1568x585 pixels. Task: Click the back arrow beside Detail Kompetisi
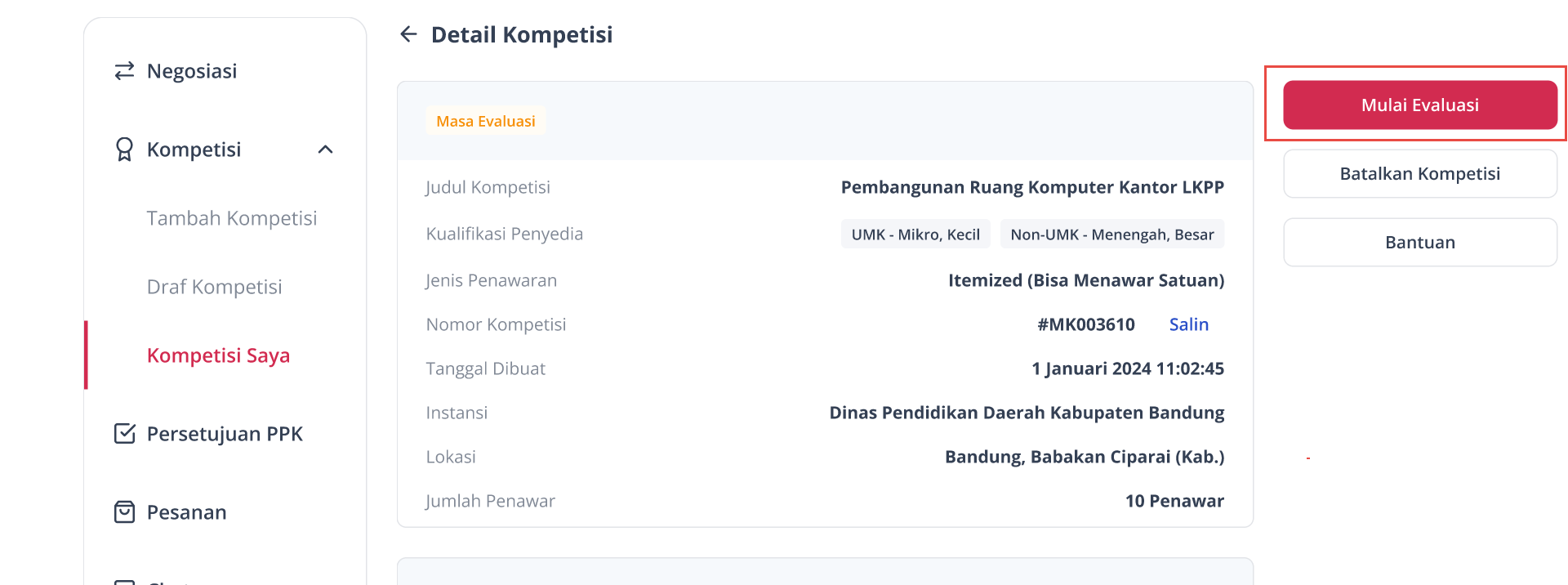408,34
